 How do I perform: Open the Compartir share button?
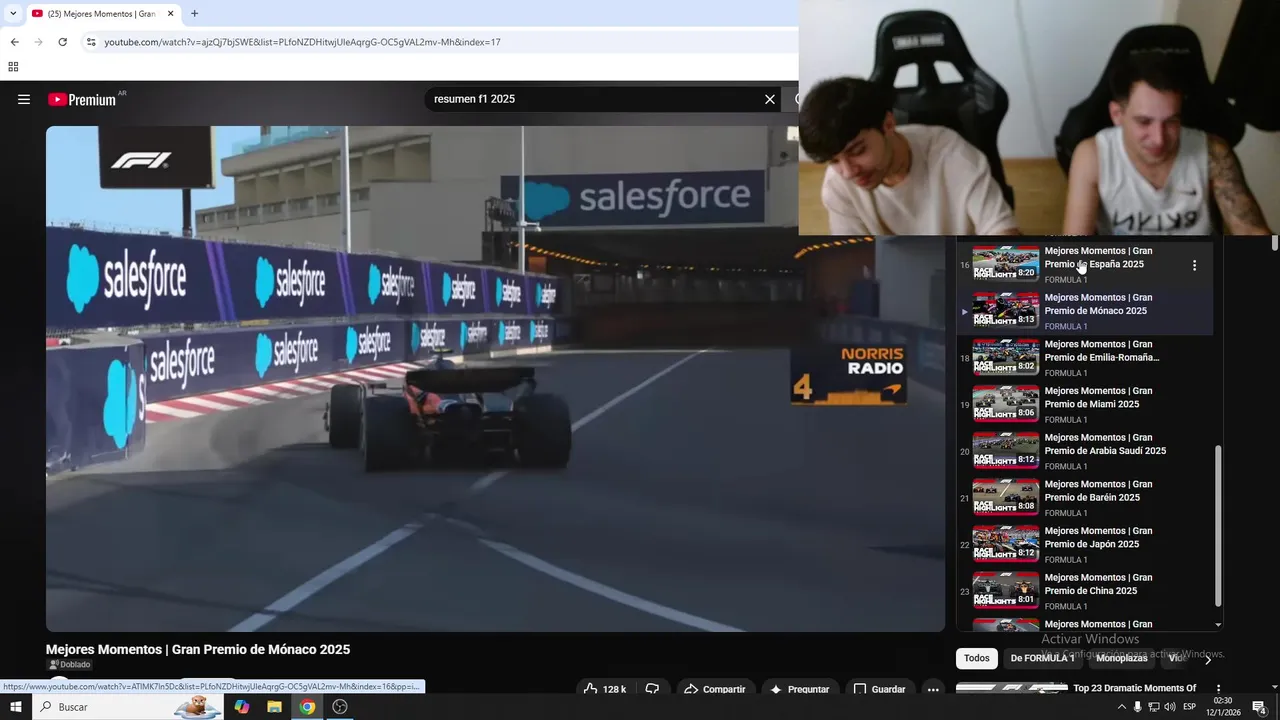(x=715, y=689)
